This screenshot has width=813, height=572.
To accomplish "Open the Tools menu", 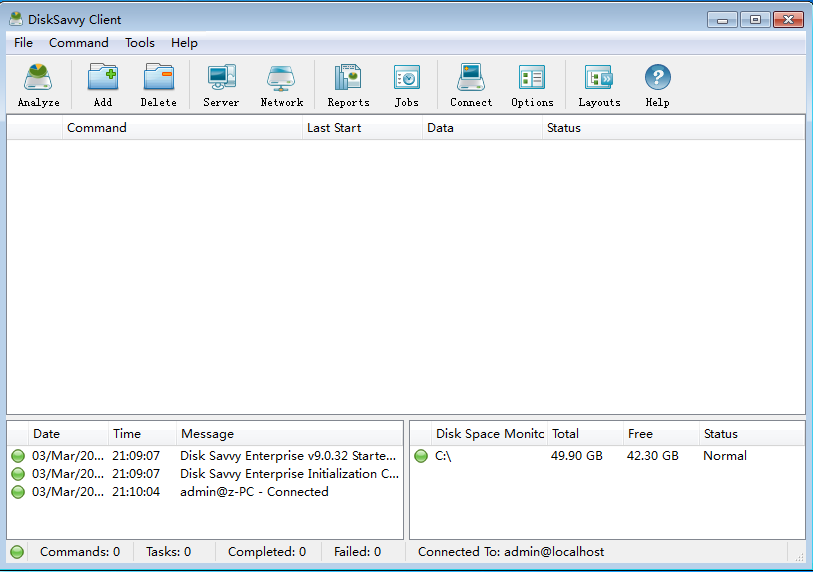I will click(x=140, y=43).
